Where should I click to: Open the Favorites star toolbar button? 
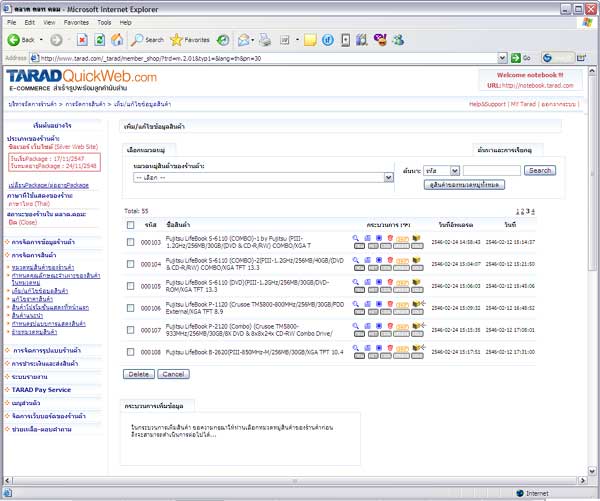(190, 40)
